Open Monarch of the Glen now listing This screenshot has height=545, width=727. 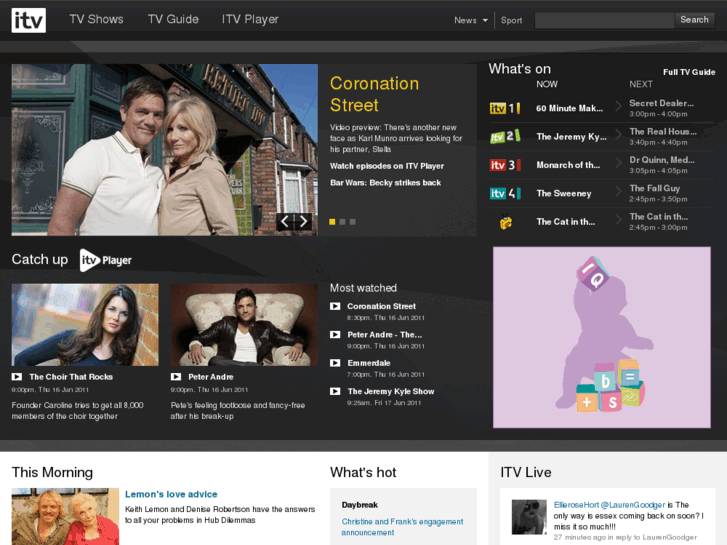[568, 165]
